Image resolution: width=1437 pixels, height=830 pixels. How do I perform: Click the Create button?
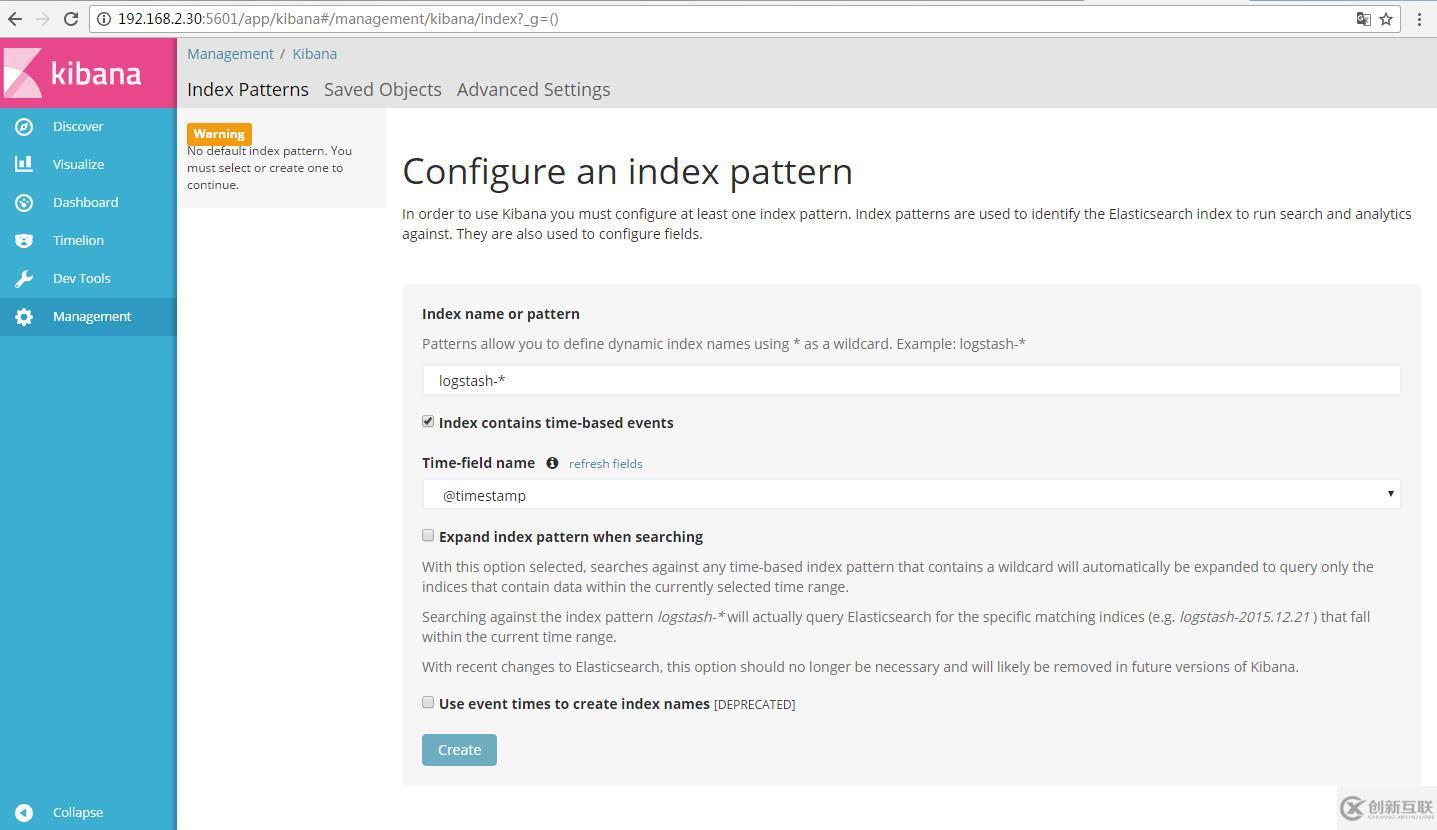point(459,750)
